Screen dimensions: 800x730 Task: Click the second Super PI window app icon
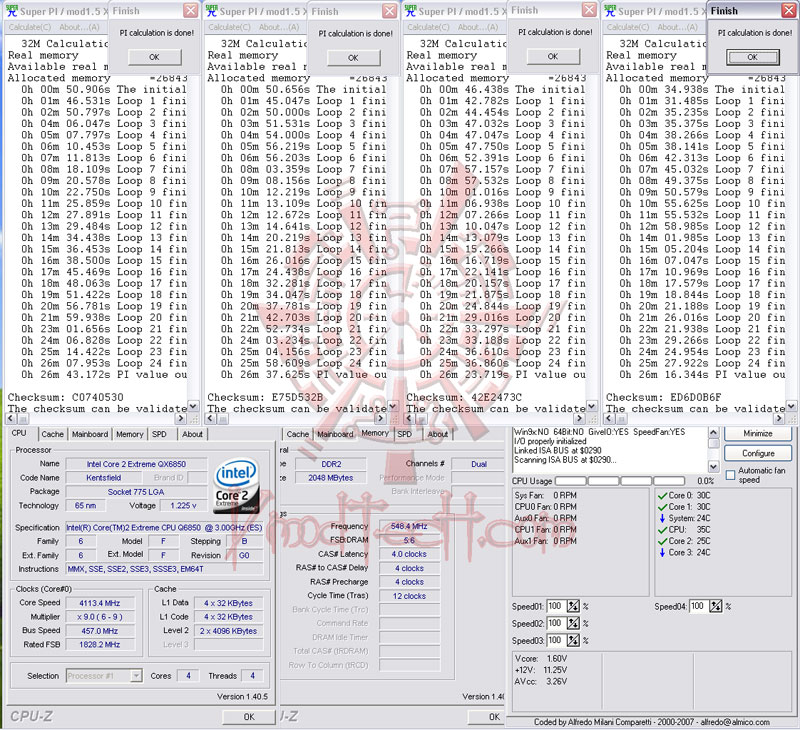[x=211, y=10]
